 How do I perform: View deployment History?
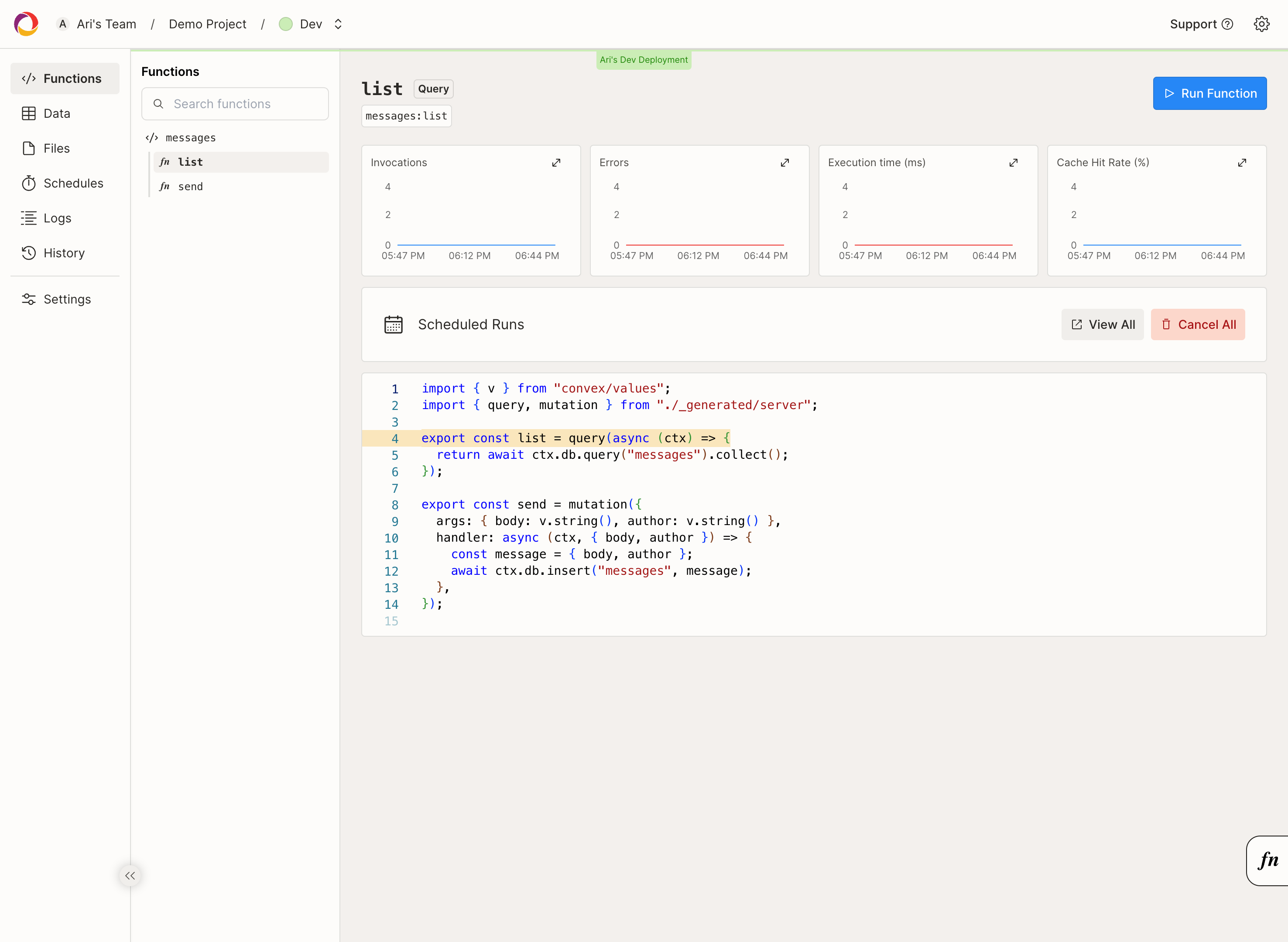click(x=65, y=253)
